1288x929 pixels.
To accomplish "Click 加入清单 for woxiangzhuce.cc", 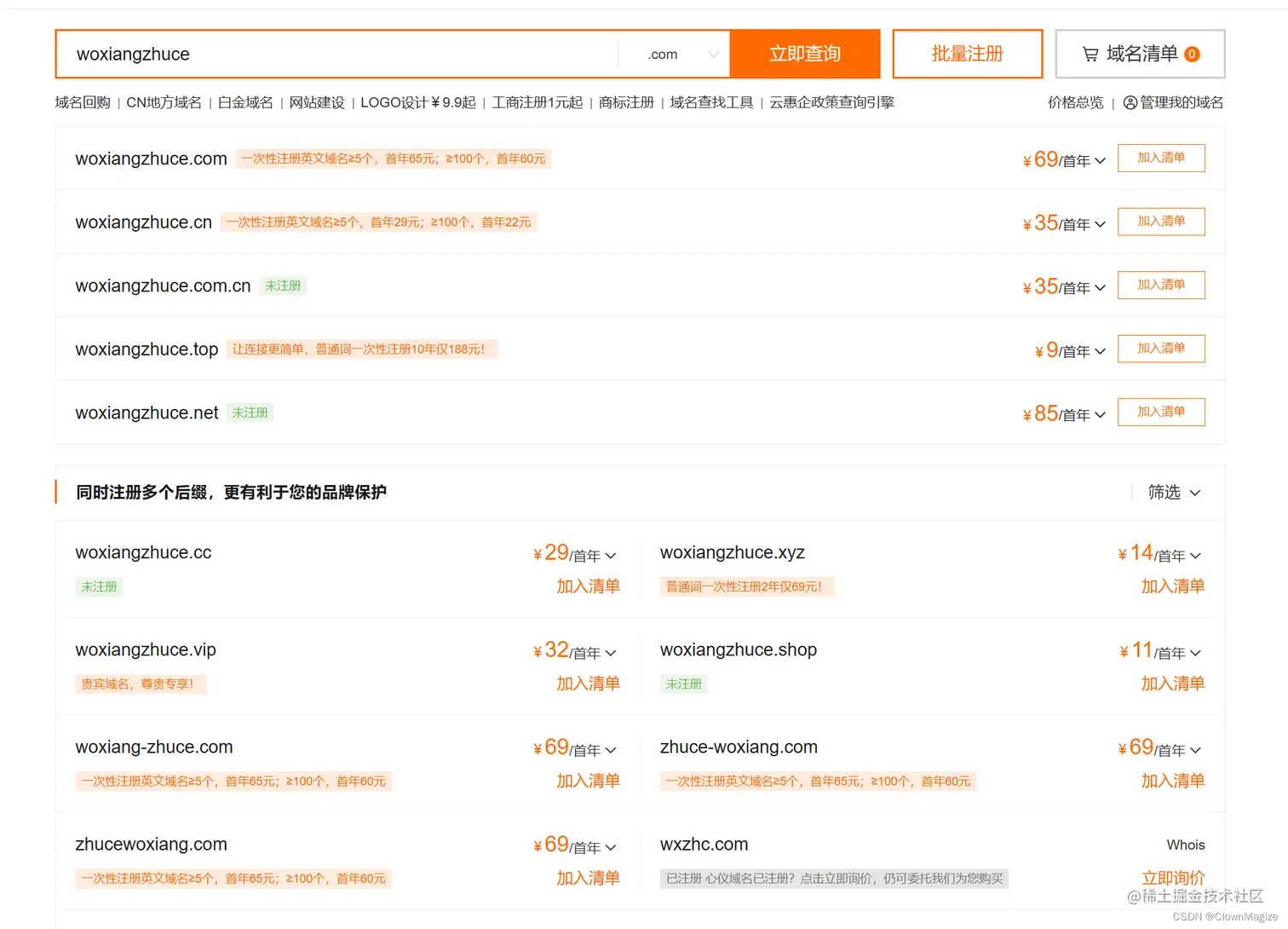I will [588, 586].
